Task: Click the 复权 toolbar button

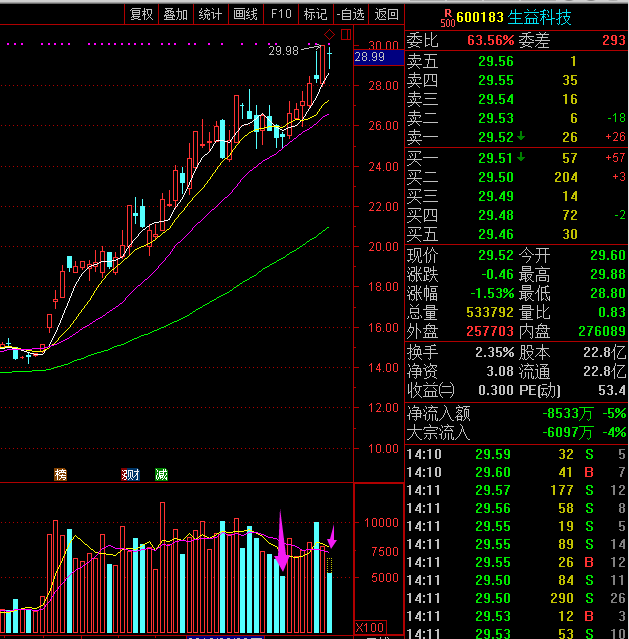Action: point(141,13)
